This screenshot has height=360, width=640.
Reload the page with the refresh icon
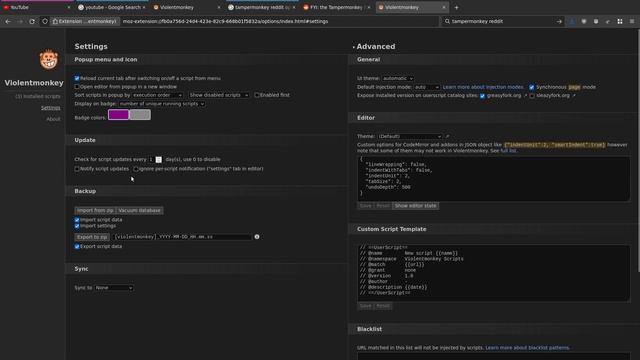pyautogui.click(x=32, y=21)
